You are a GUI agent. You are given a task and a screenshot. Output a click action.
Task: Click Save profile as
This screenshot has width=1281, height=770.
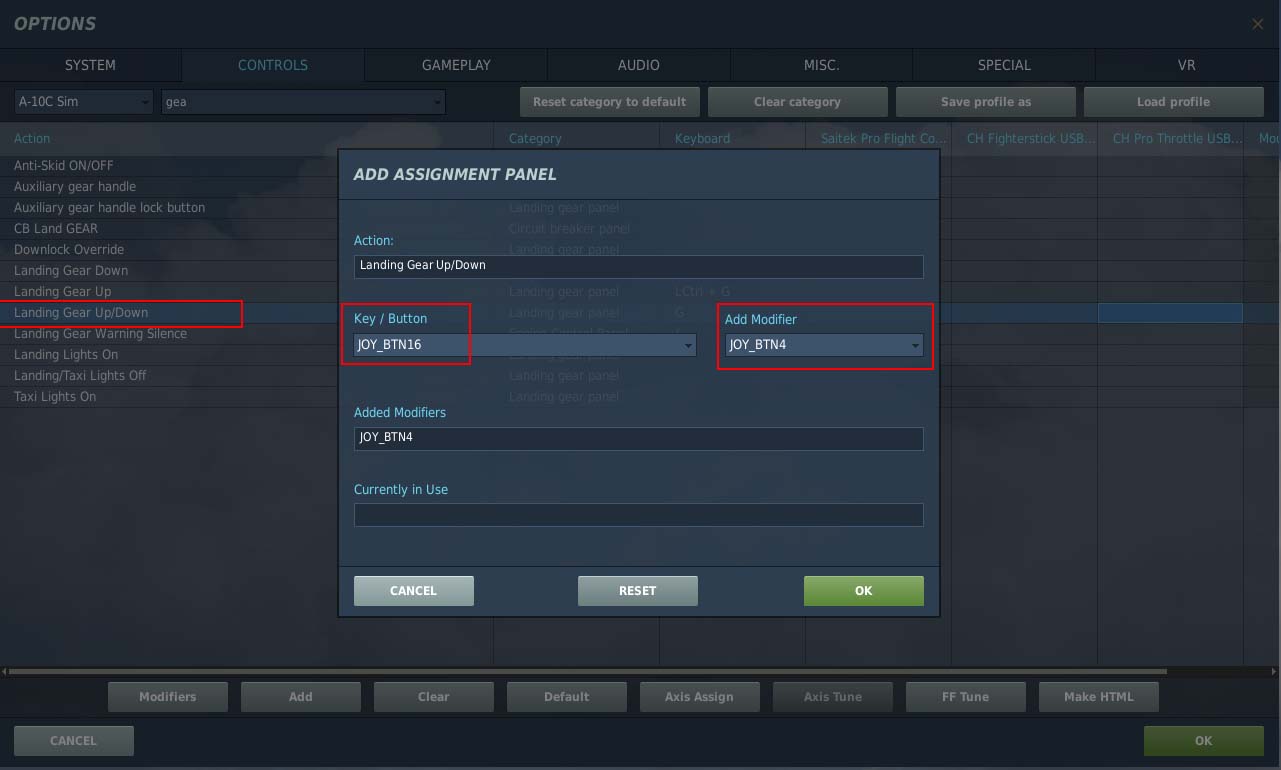pos(985,102)
